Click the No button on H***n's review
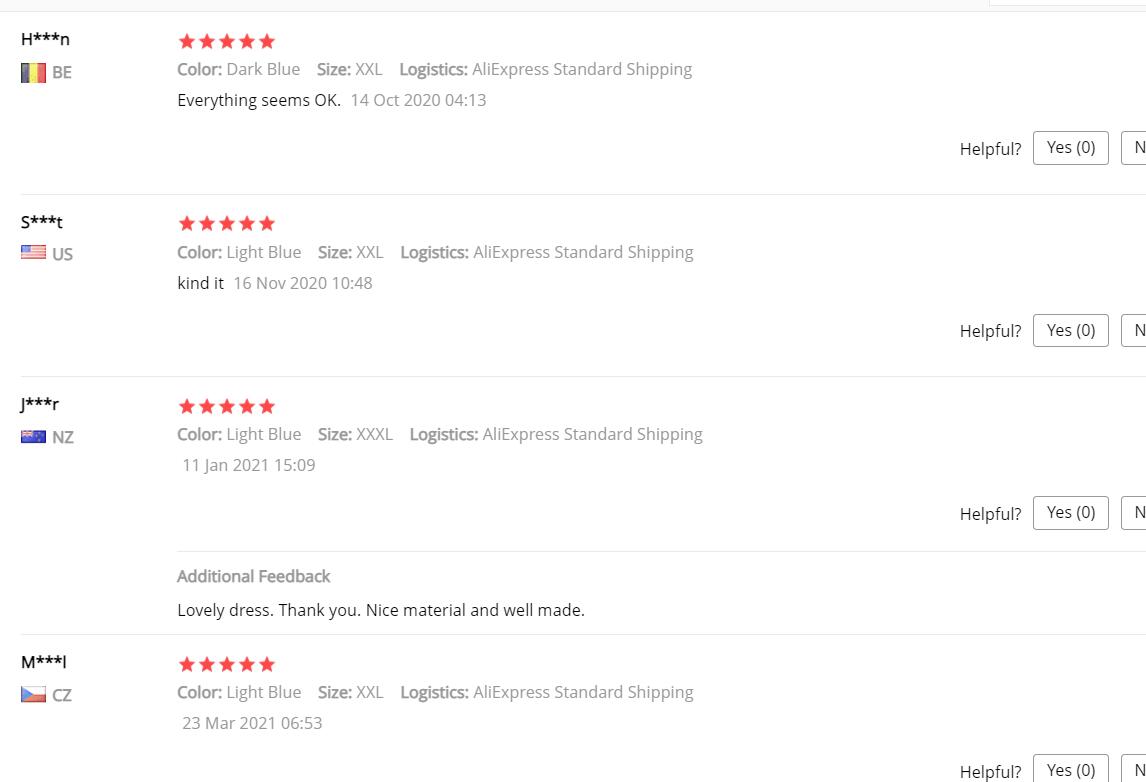Image resolution: width=1146 pixels, height=782 pixels. coord(1136,148)
